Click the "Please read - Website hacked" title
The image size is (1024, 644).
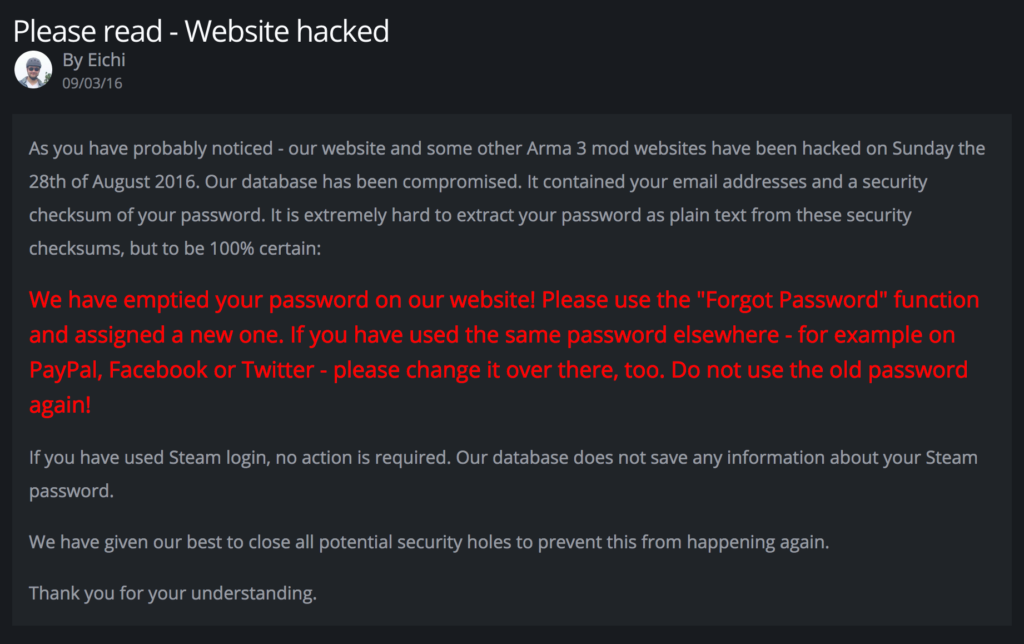click(201, 31)
